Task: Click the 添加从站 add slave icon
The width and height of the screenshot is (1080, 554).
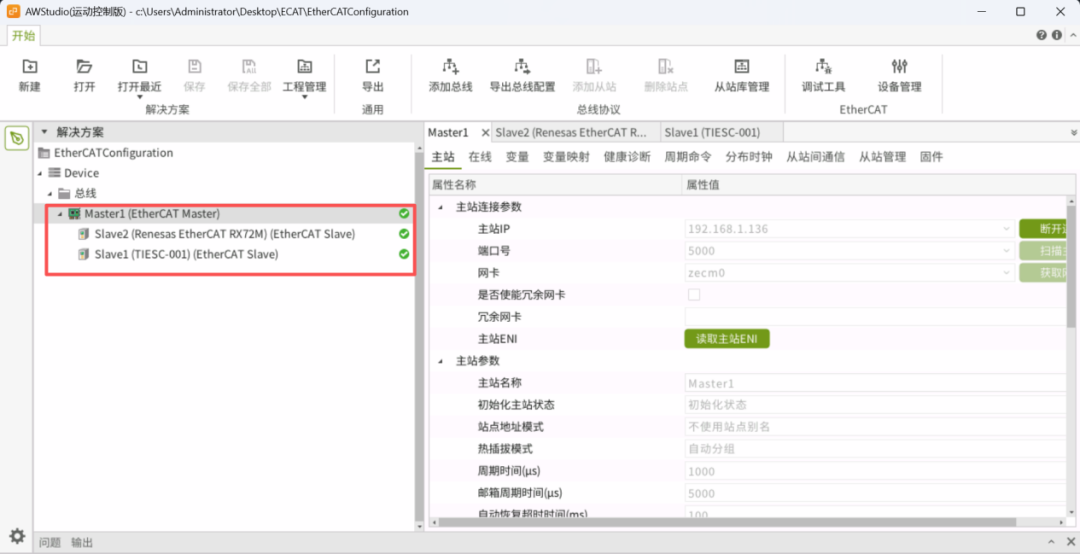Action: point(594,66)
